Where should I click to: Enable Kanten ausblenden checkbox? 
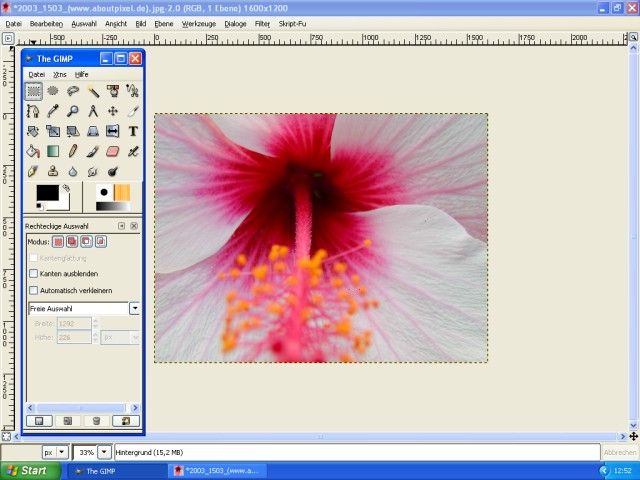[x=33, y=273]
